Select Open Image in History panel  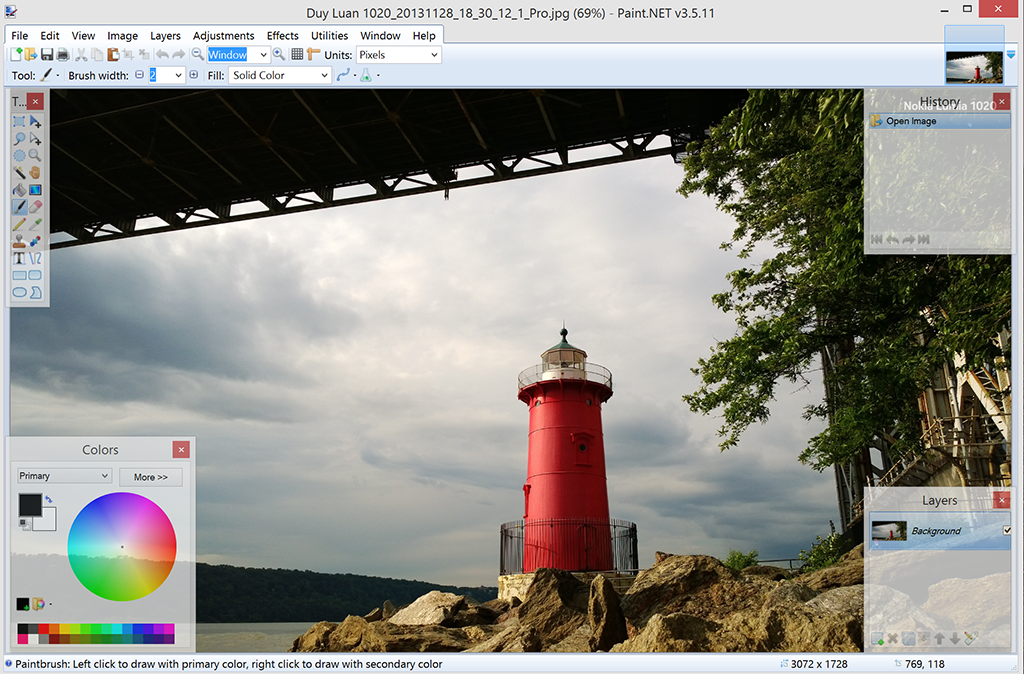[910, 121]
